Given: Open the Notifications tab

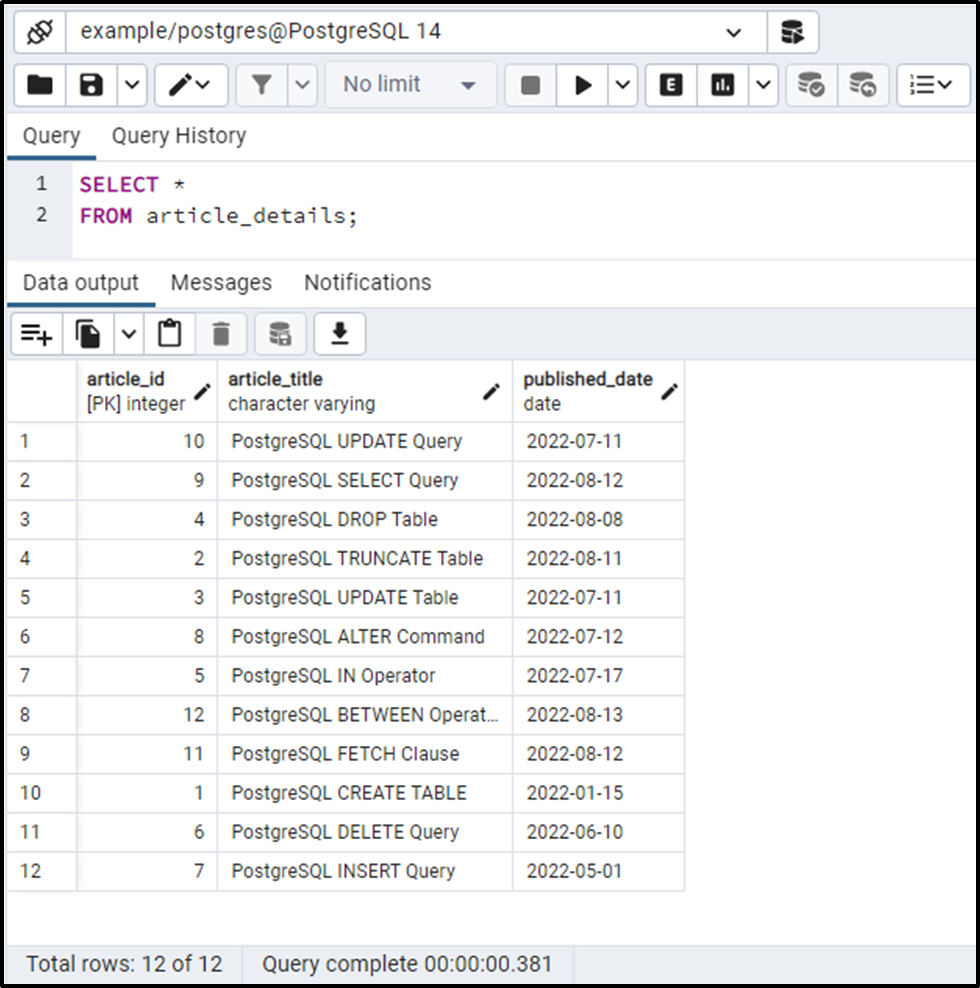Looking at the screenshot, I should coord(367,283).
